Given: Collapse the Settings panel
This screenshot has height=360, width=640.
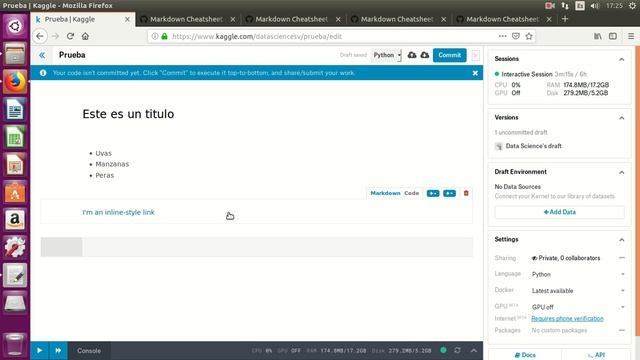Looking at the screenshot, I should click(x=622, y=240).
